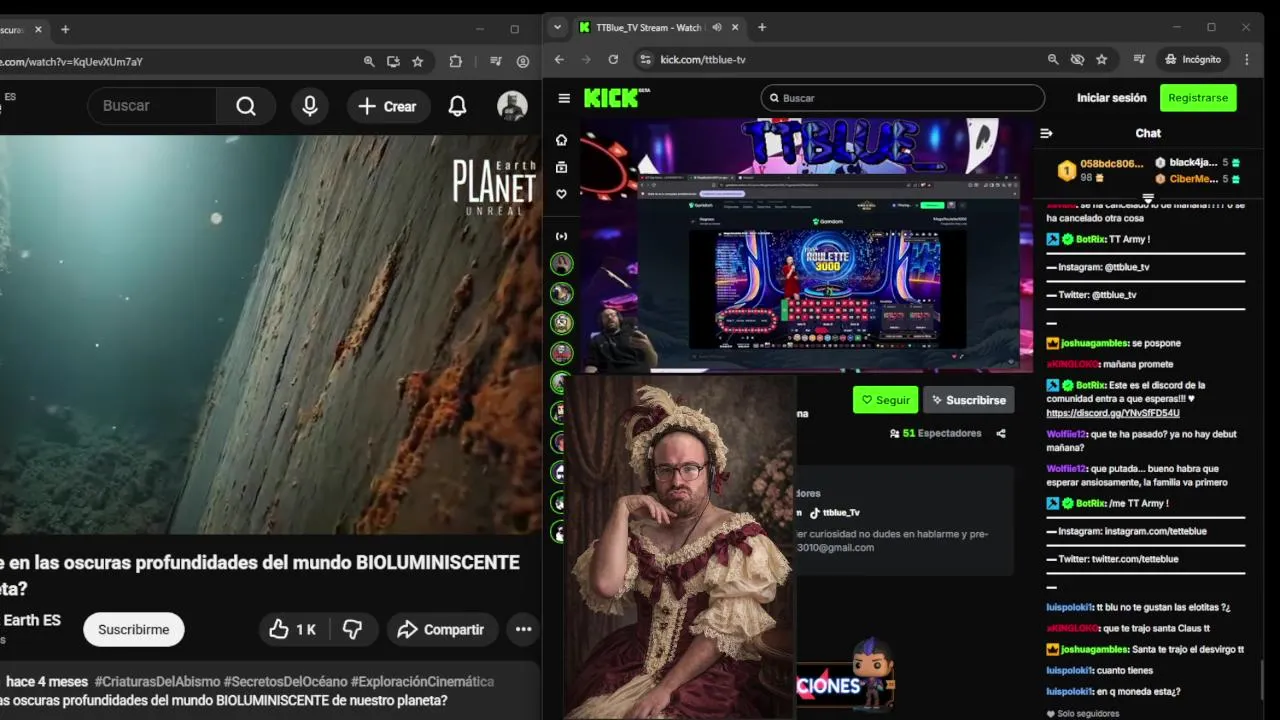Switch to the TTBlue_TV Stream tab

click(x=648, y=28)
